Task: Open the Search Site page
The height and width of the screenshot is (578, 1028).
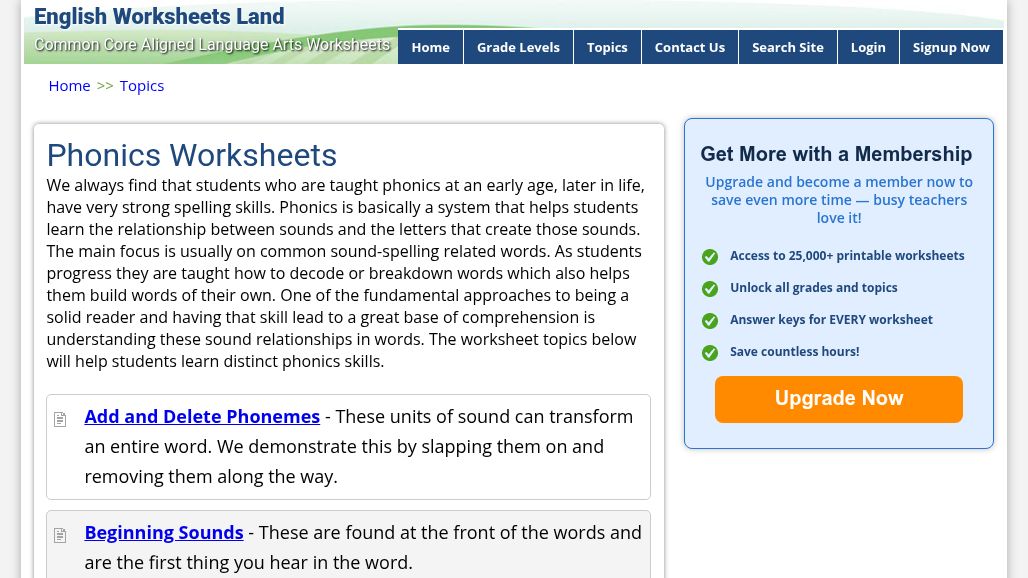Action: point(787,47)
